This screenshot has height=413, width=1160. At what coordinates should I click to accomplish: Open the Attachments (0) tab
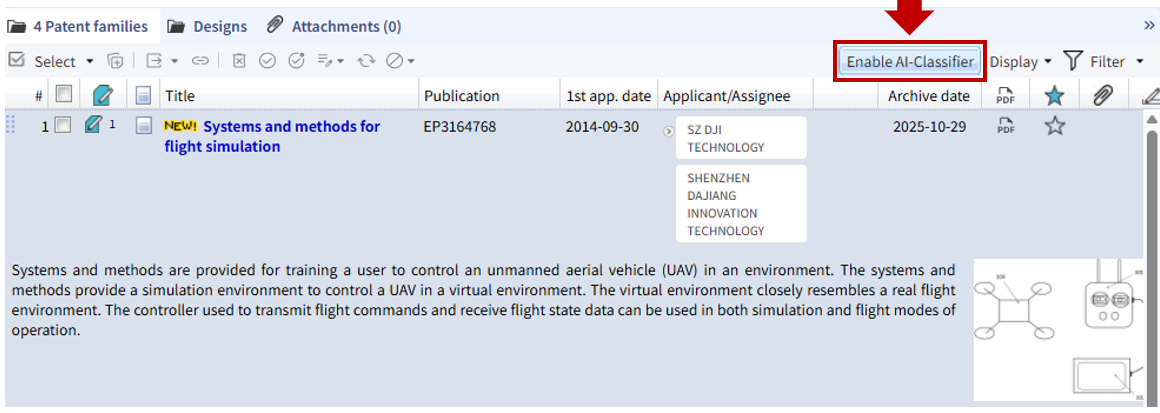[334, 26]
